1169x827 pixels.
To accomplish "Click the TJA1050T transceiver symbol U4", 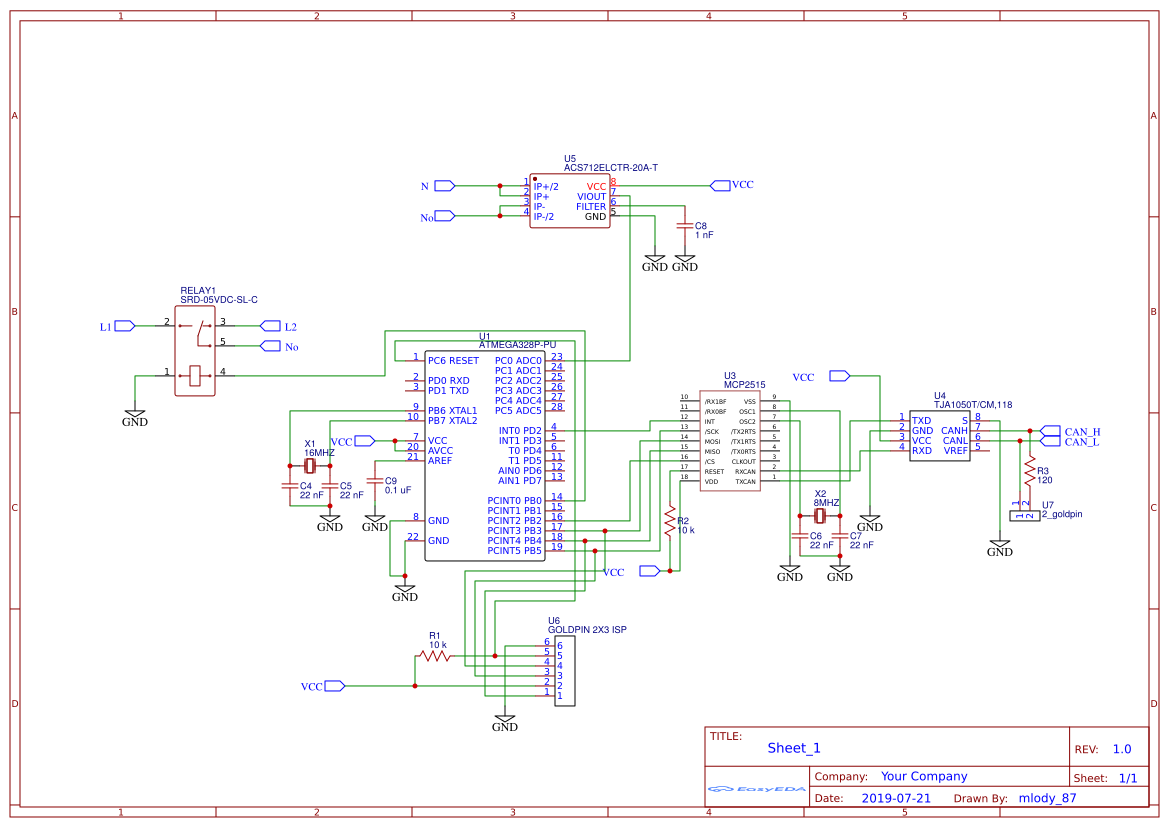I will pyautogui.click(x=938, y=435).
